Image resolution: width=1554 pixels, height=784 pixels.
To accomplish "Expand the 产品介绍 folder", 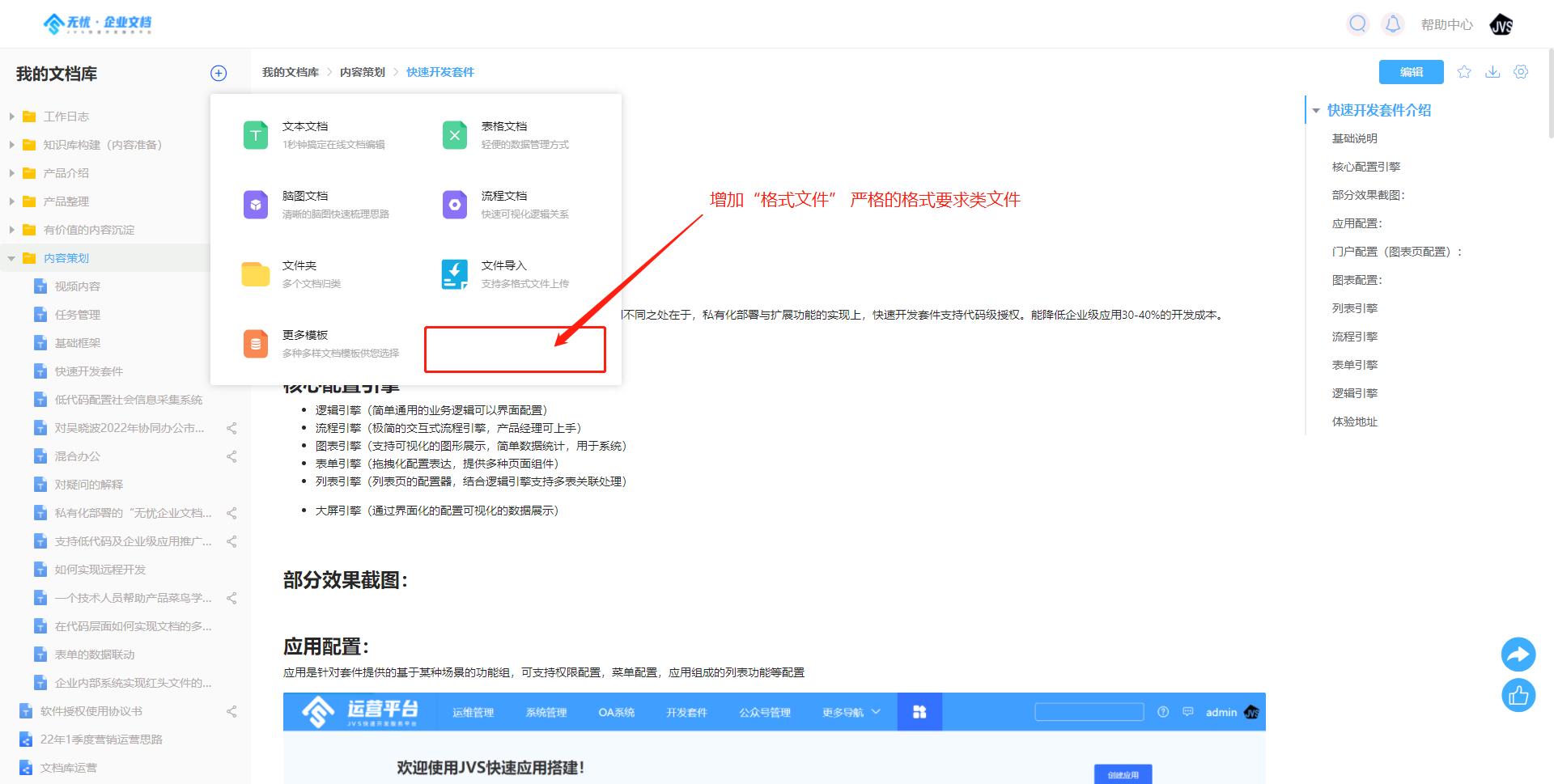I will click(11, 173).
